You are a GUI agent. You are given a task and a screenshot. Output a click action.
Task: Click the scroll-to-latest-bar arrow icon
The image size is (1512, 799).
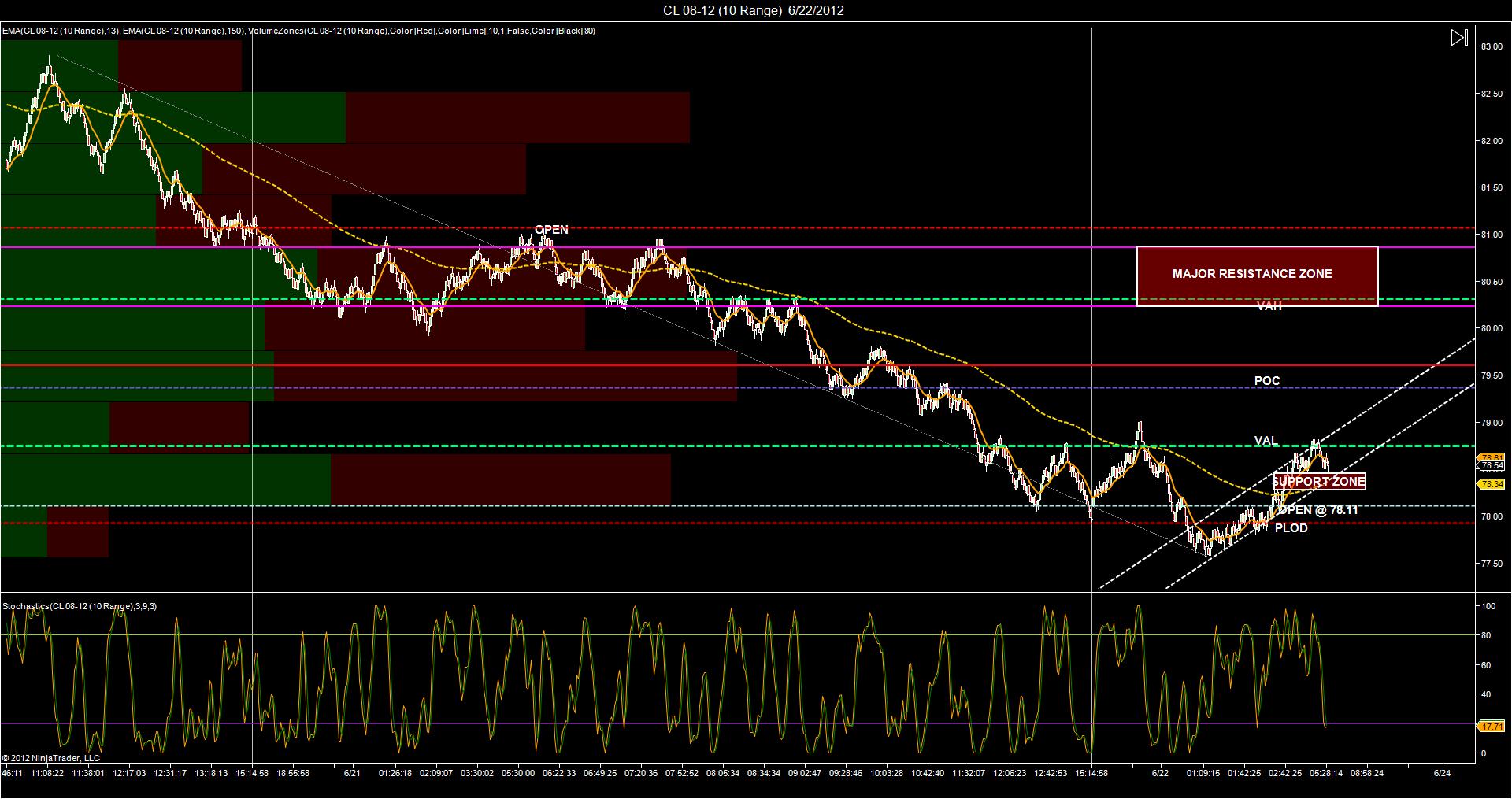pos(1458,38)
